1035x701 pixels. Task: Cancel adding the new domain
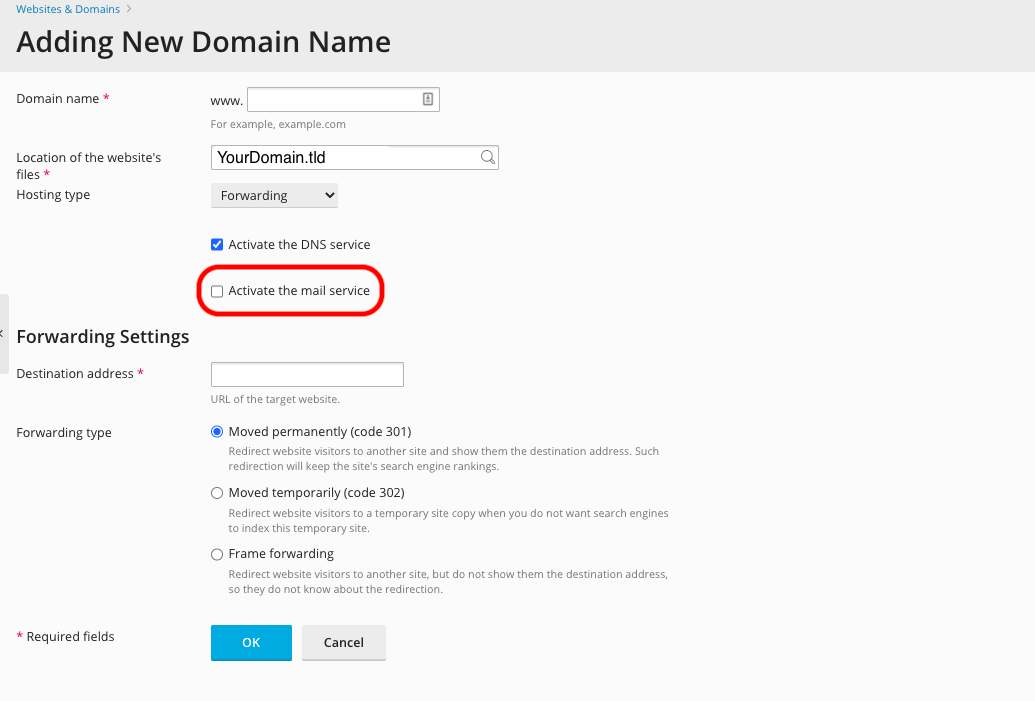(343, 643)
